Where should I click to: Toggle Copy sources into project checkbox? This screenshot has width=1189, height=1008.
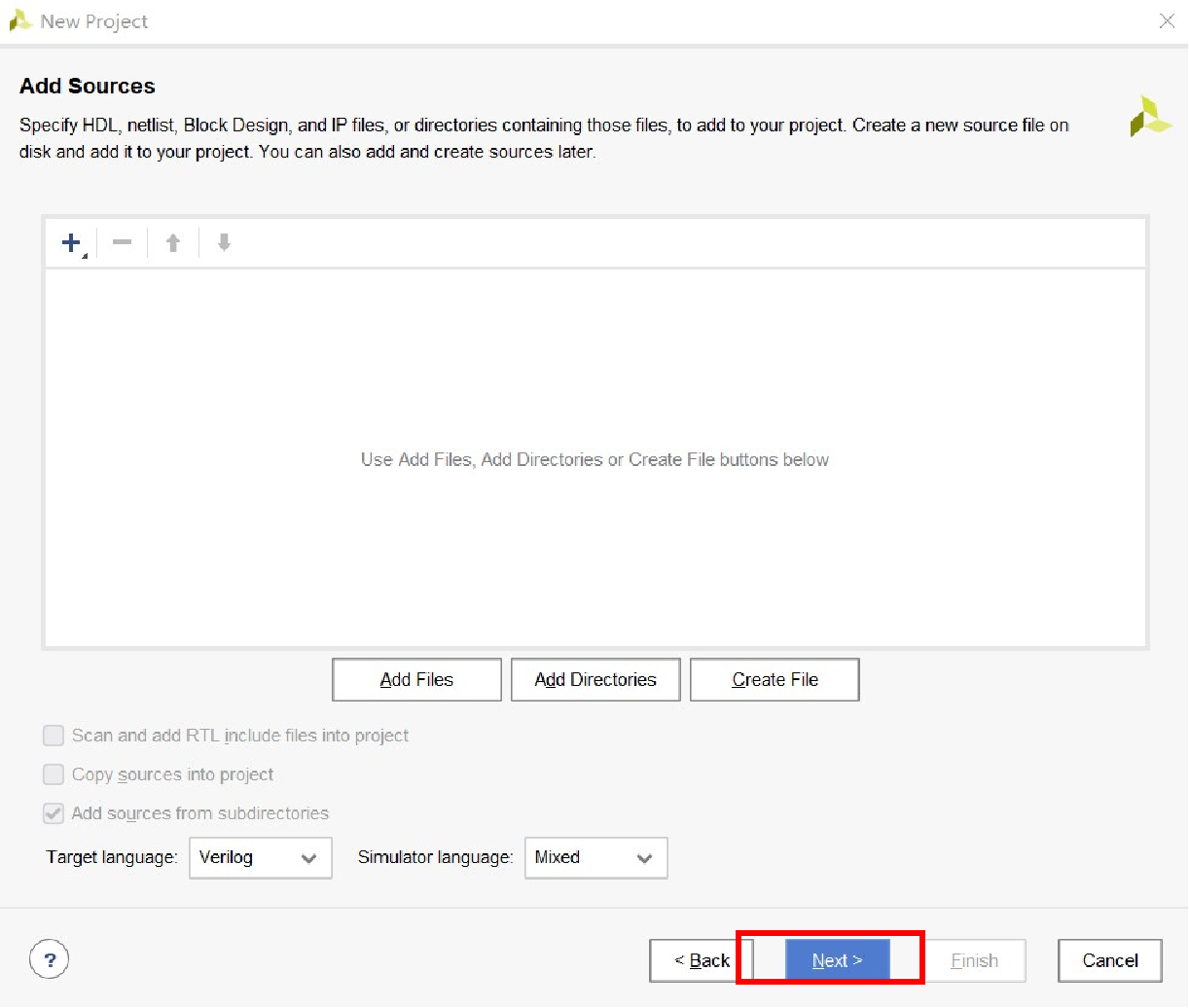pos(54,774)
